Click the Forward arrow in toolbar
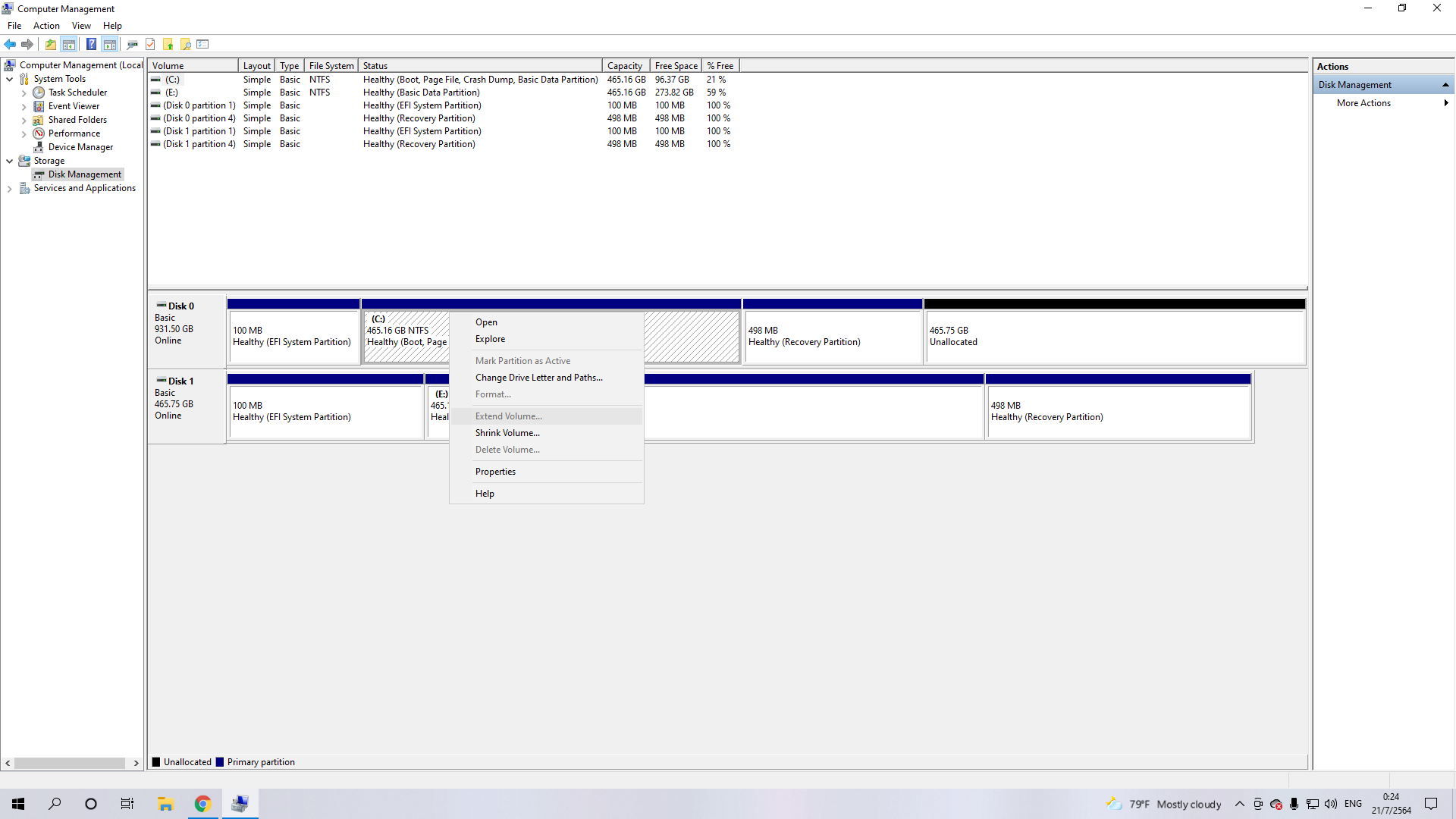This screenshot has height=819, width=1456. (x=27, y=44)
